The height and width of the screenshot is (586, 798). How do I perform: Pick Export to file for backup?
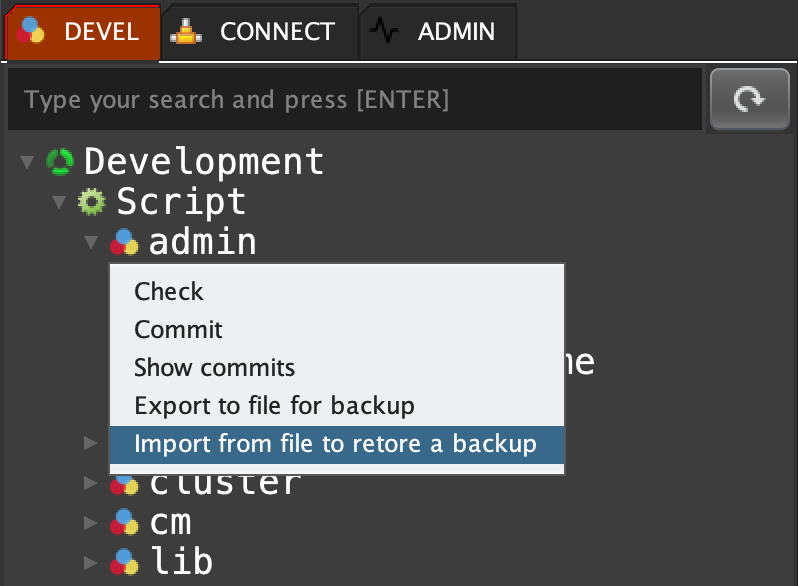tap(274, 406)
